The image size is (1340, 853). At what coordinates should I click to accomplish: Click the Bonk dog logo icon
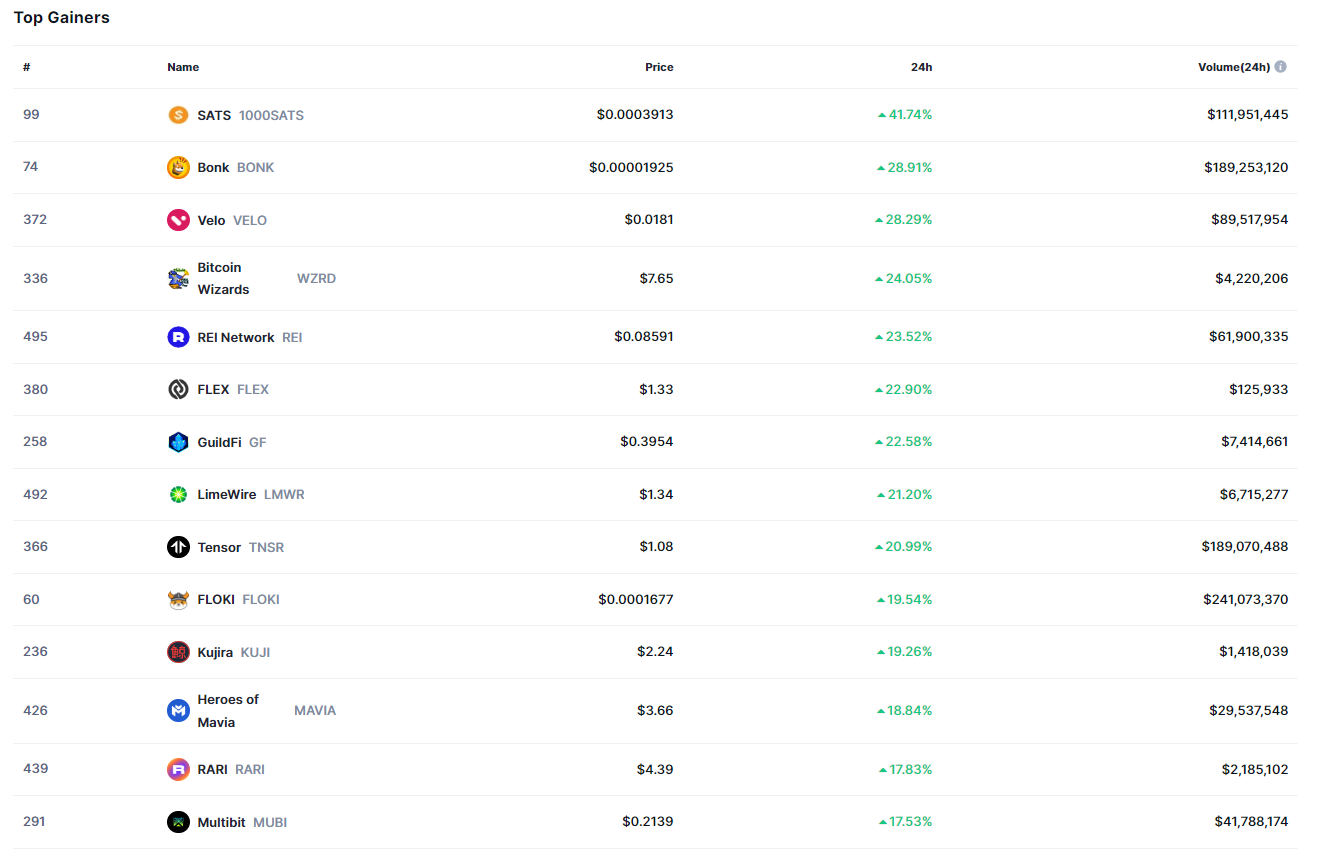[178, 167]
